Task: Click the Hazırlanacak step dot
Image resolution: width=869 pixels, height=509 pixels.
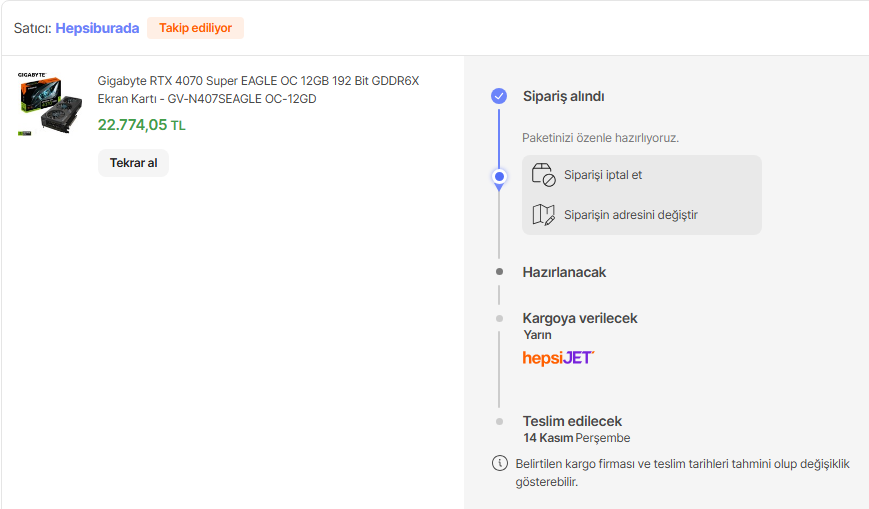Action: (x=499, y=272)
